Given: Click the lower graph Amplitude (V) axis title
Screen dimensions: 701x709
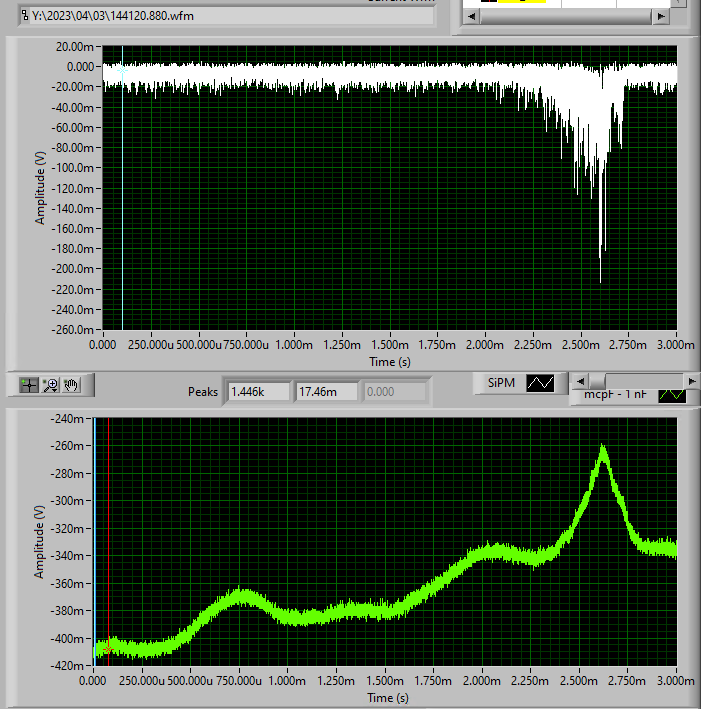Looking at the screenshot, I should pyautogui.click(x=39, y=542).
